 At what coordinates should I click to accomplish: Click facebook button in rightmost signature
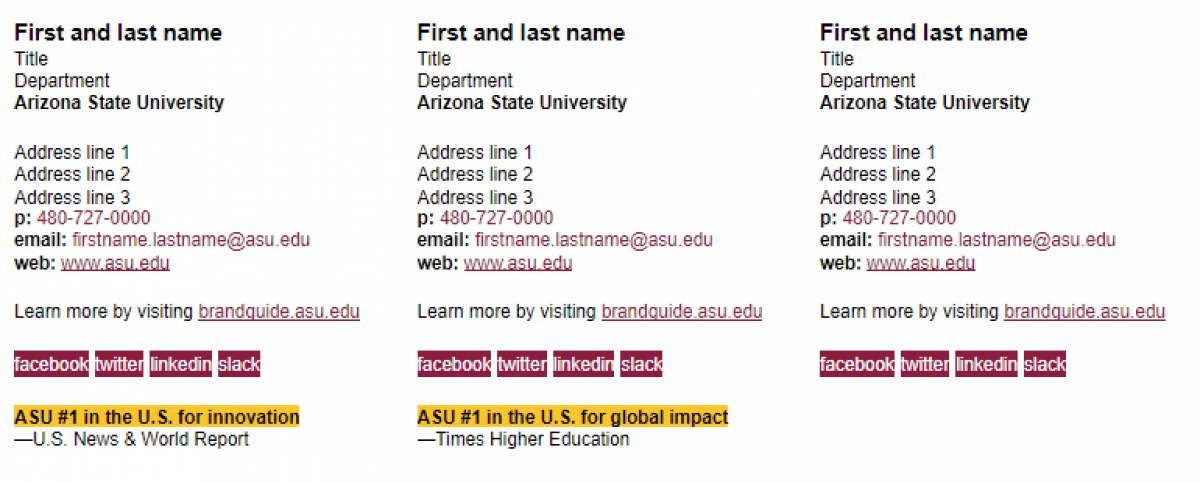(x=857, y=365)
